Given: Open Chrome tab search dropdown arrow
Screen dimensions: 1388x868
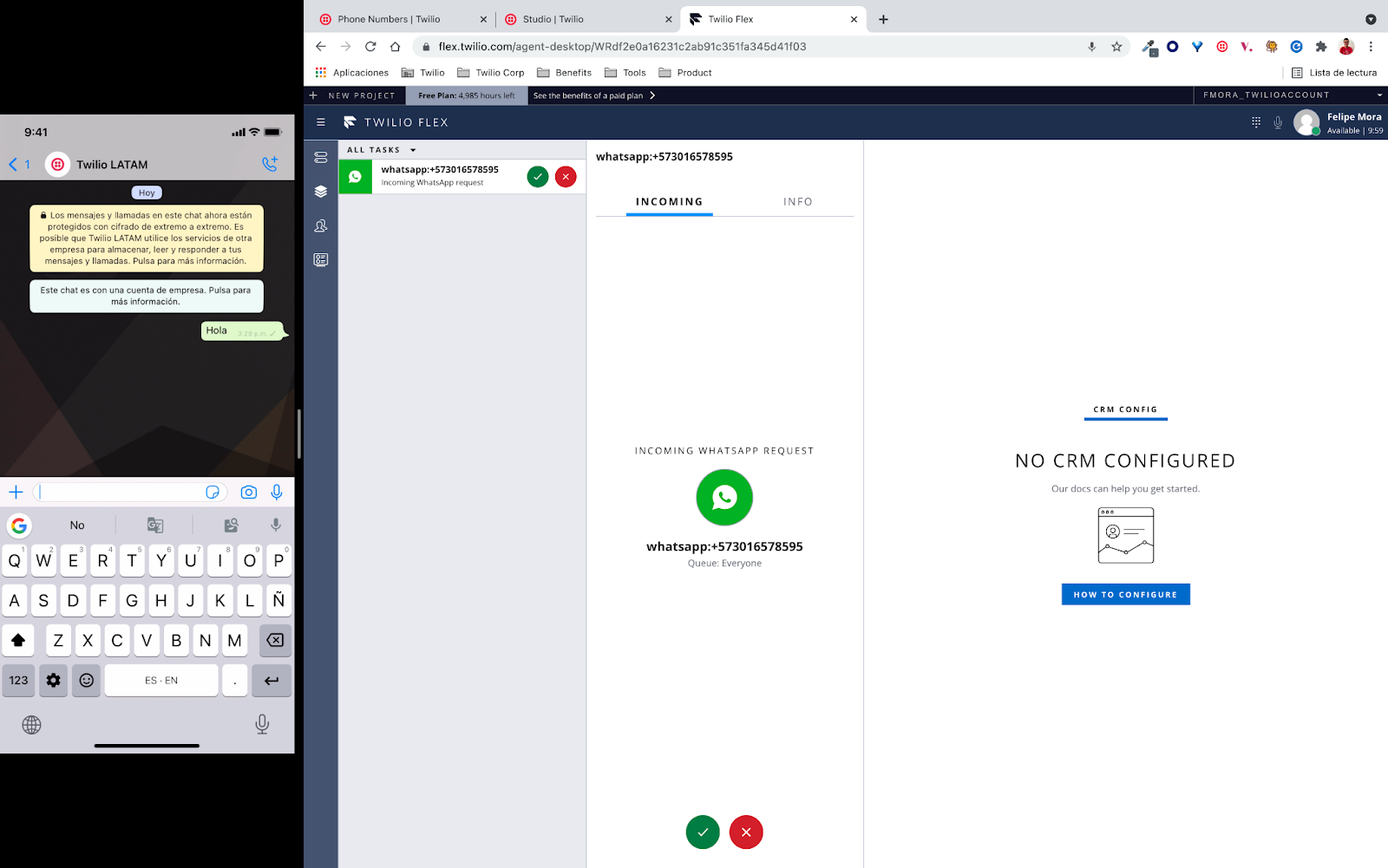Looking at the screenshot, I should 1371,19.
